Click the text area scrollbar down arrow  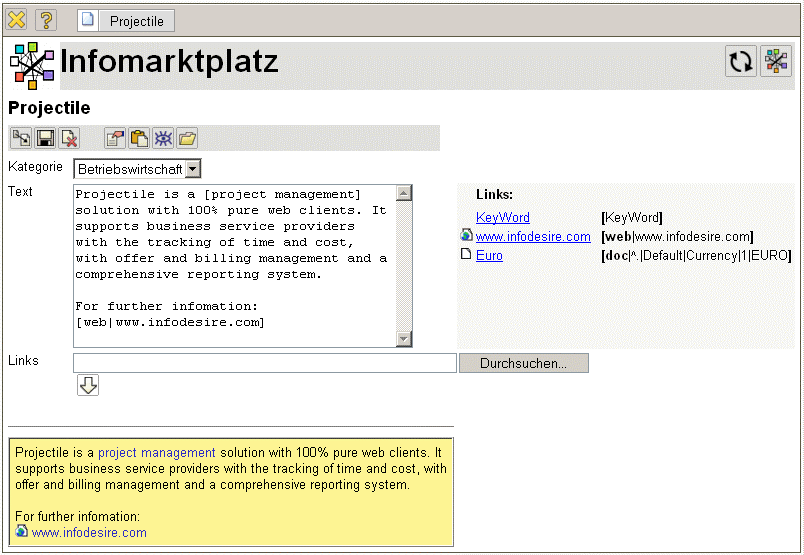(x=404, y=340)
